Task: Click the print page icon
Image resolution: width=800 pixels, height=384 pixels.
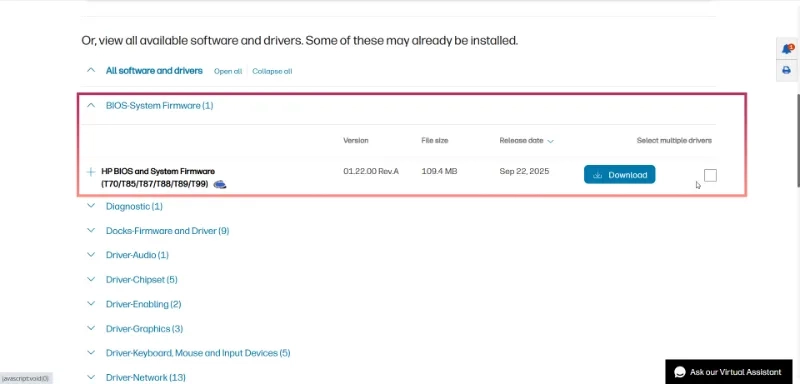Action: coord(786,70)
